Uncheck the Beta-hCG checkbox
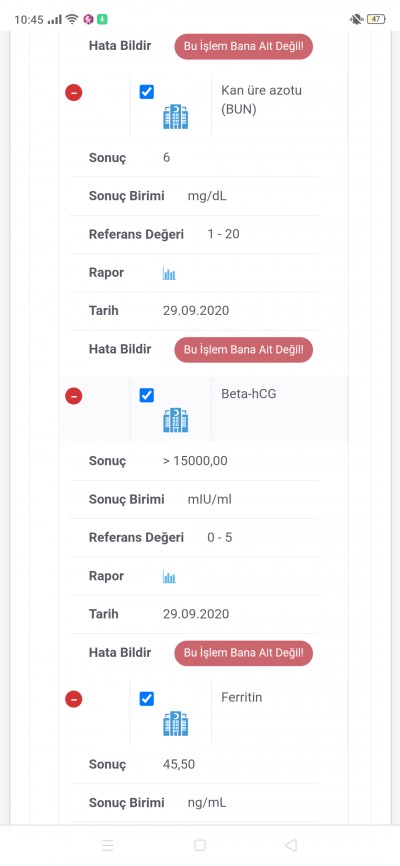The height and width of the screenshot is (866, 400). point(146,395)
